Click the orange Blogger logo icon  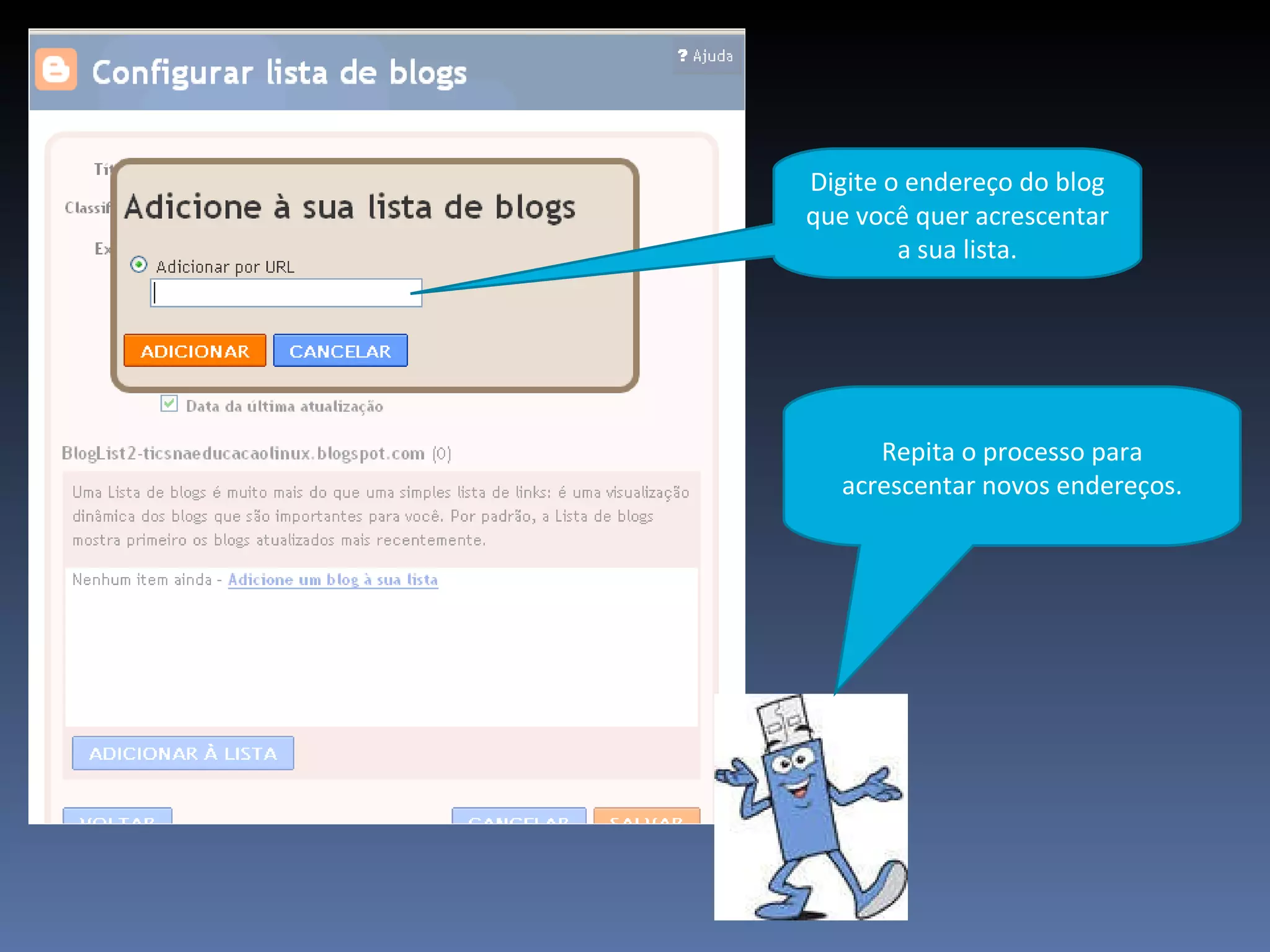[x=56, y=69]
